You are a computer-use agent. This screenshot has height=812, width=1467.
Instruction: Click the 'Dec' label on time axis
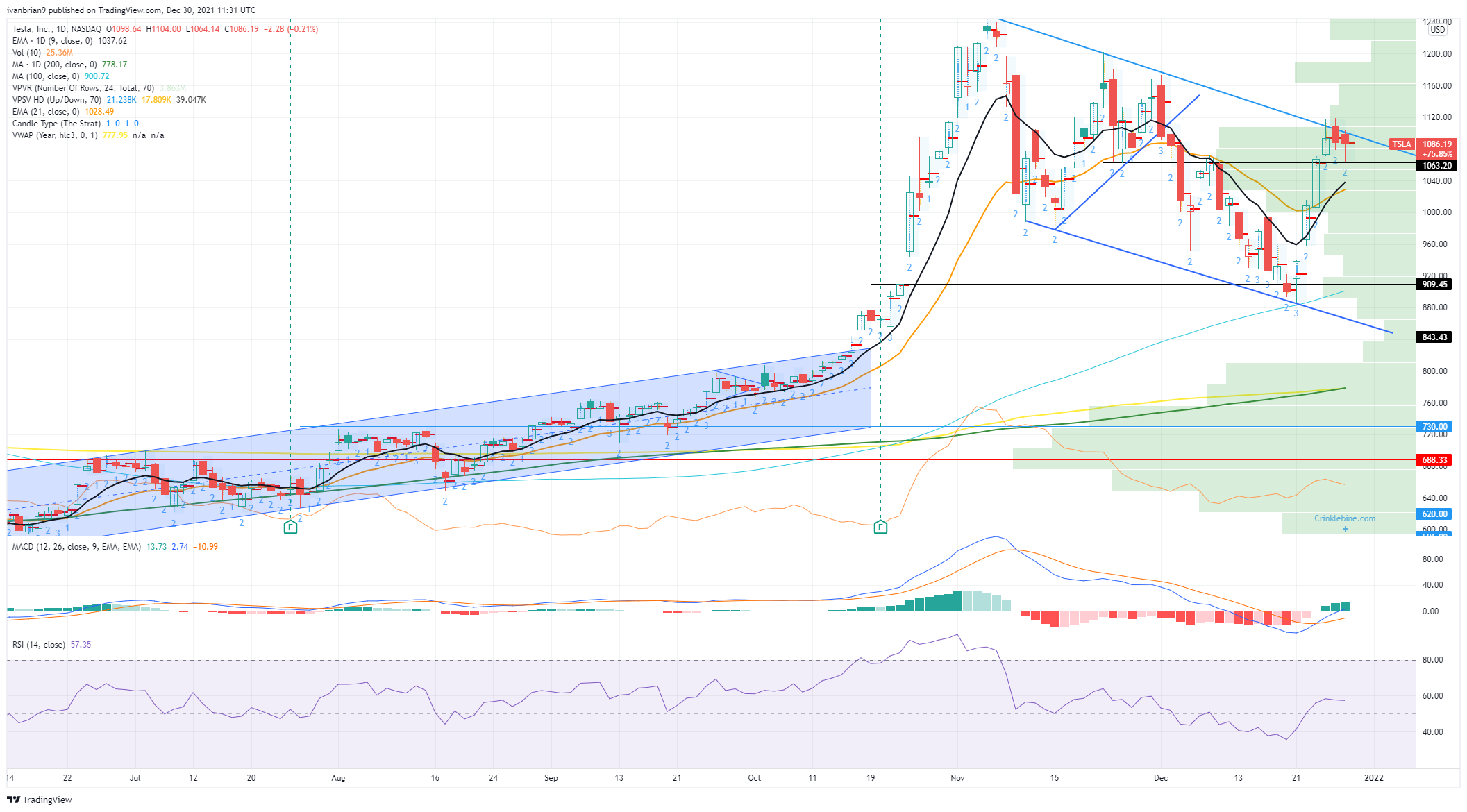1161,778
